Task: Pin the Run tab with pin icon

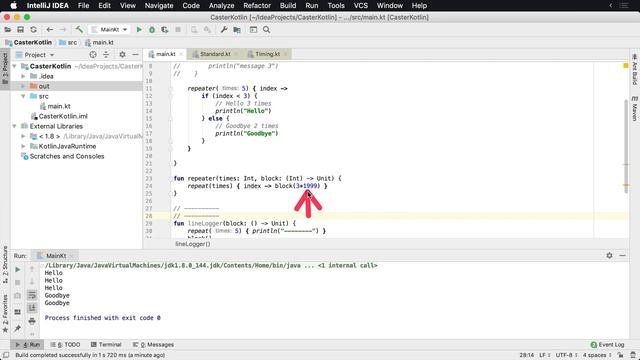Action: (x=18, y=328)
